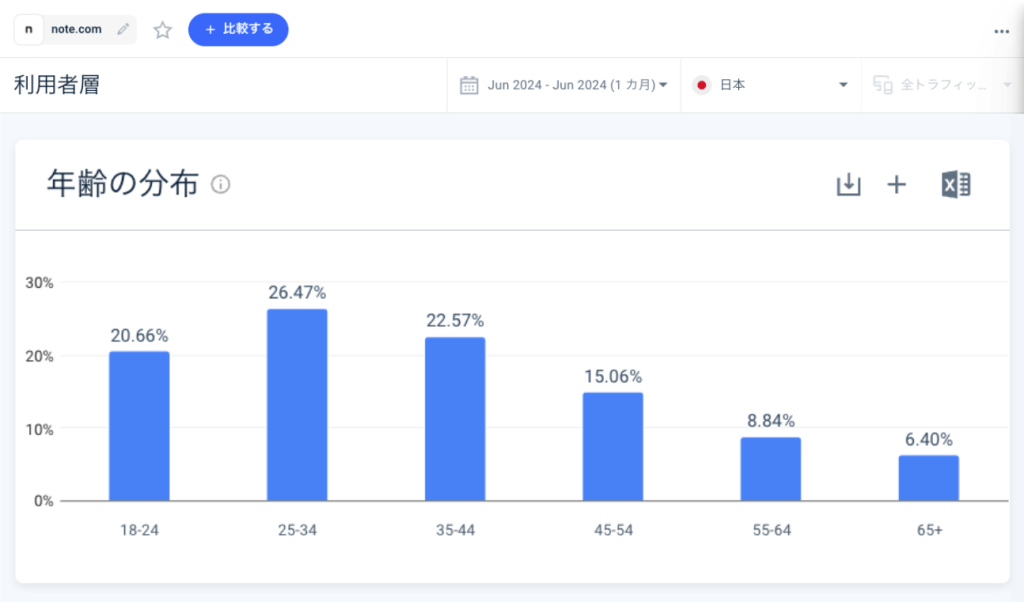Screen dimensions: 1024x602
Task: Select the 18-24 bar in chart
Action: [x=139, y=426]
